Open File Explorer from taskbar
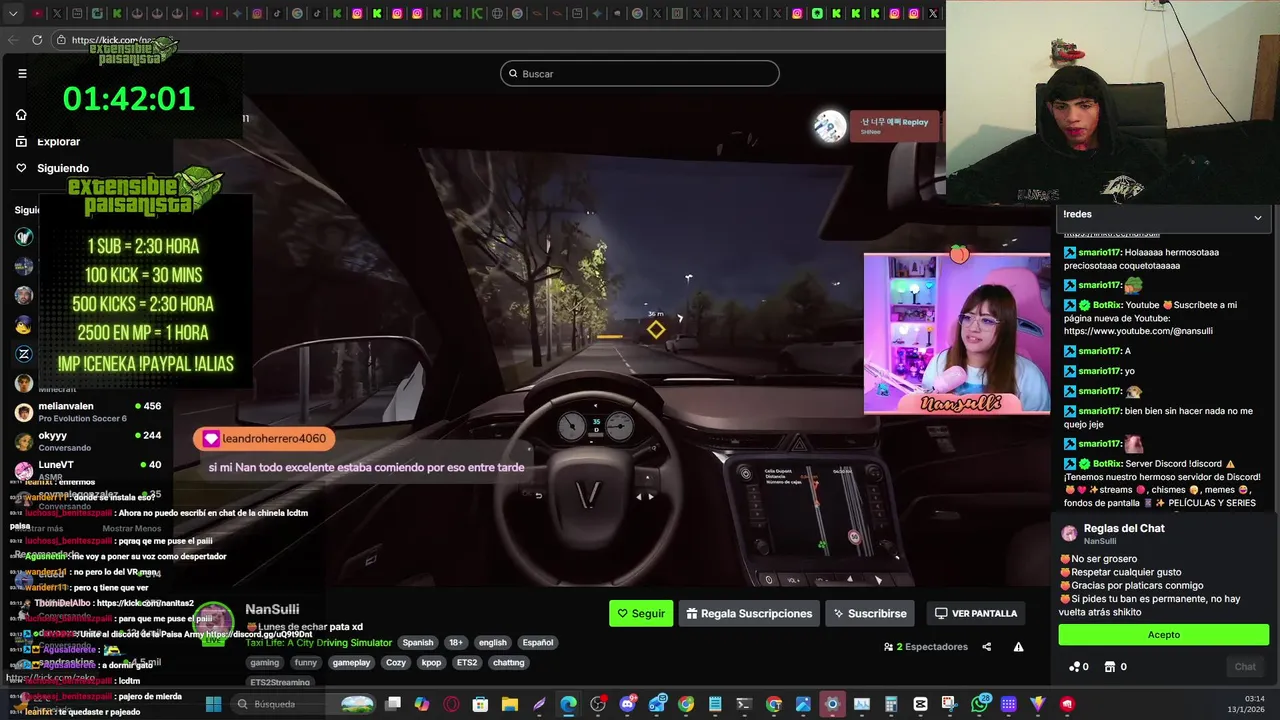Image resolution: width=1280 pixels, height=720 pixels. point(509,704)
